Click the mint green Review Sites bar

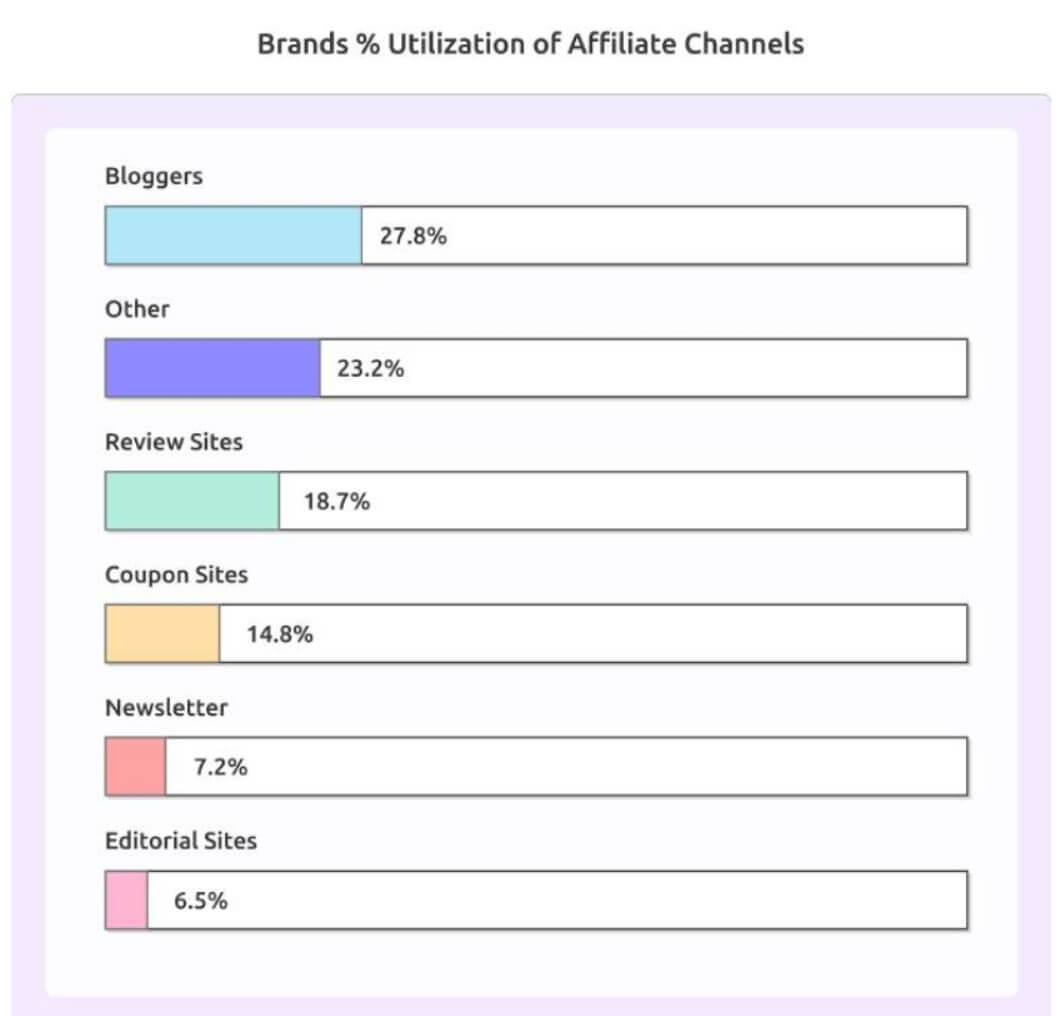coord(192,501)
